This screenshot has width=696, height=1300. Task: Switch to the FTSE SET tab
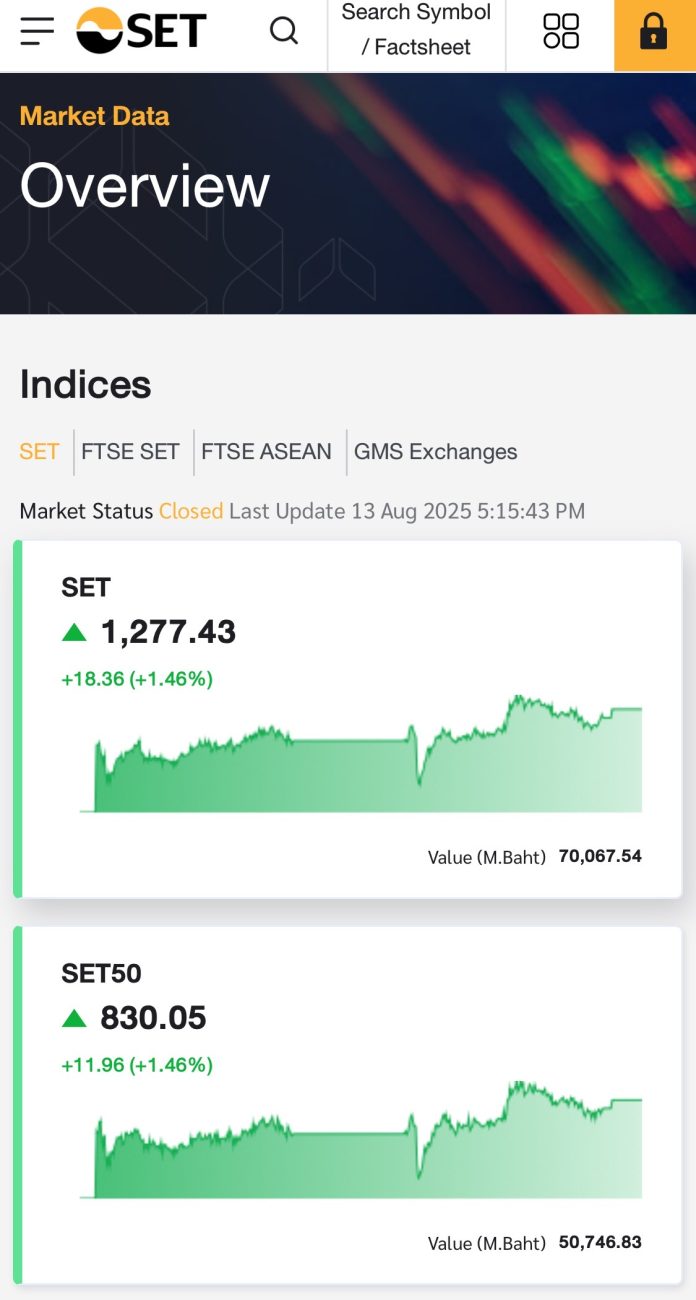[130, 452]
